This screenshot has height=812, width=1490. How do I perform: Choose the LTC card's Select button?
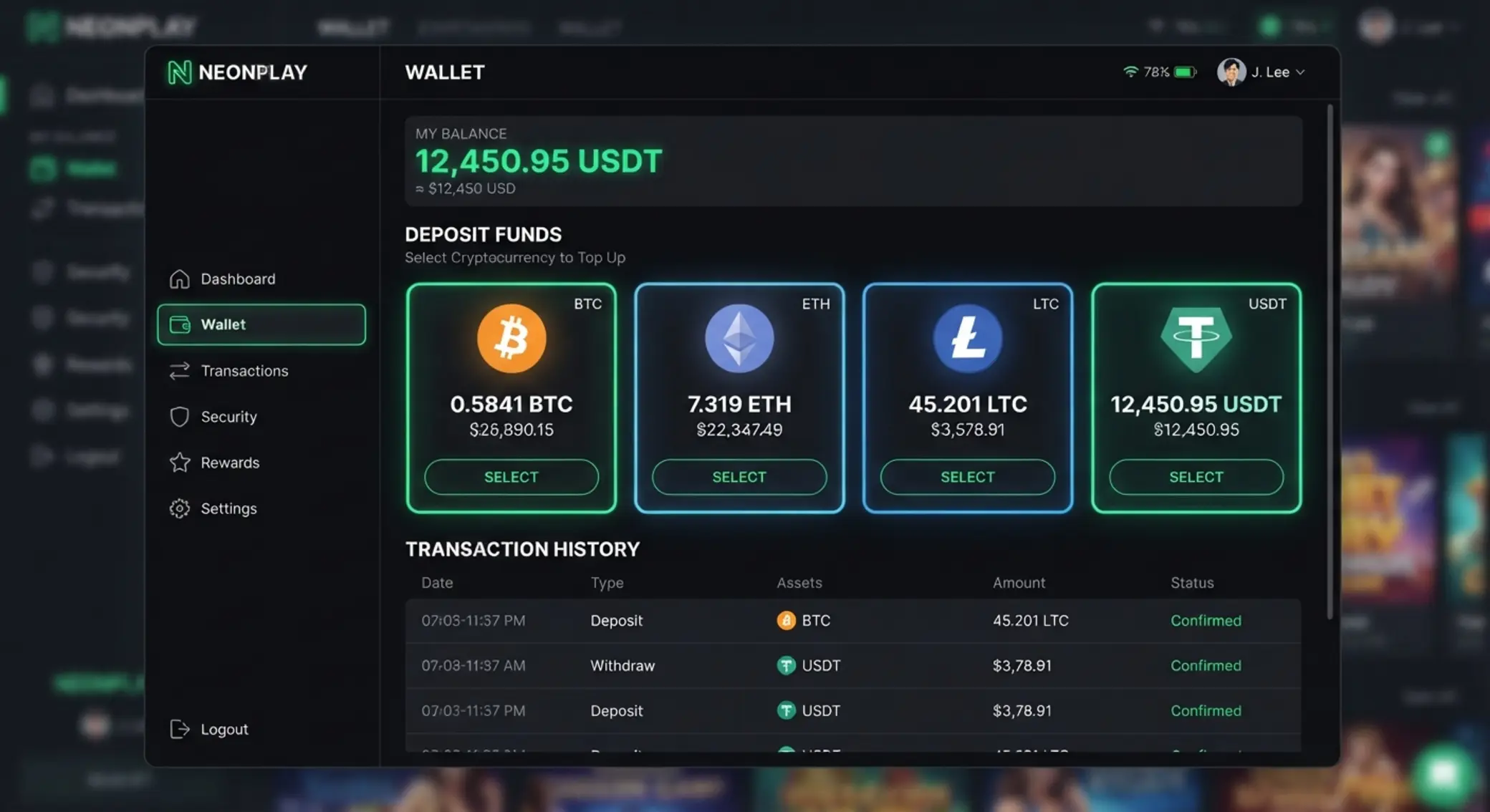coord(968,477)
